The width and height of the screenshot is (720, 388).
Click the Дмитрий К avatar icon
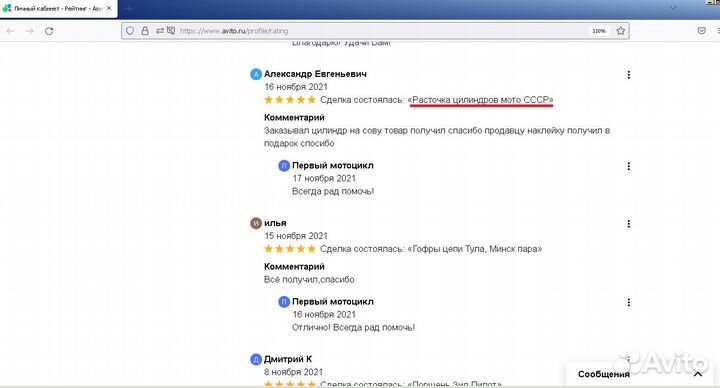[256, 360]
